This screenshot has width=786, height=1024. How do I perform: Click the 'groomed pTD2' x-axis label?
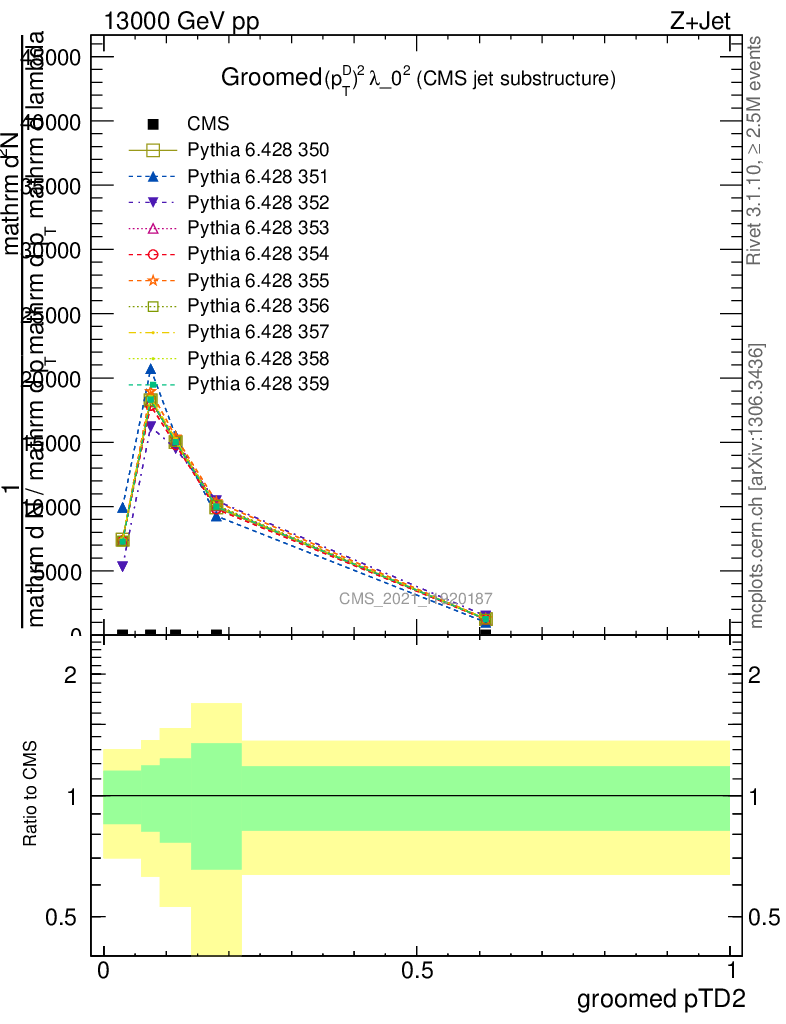661,999
